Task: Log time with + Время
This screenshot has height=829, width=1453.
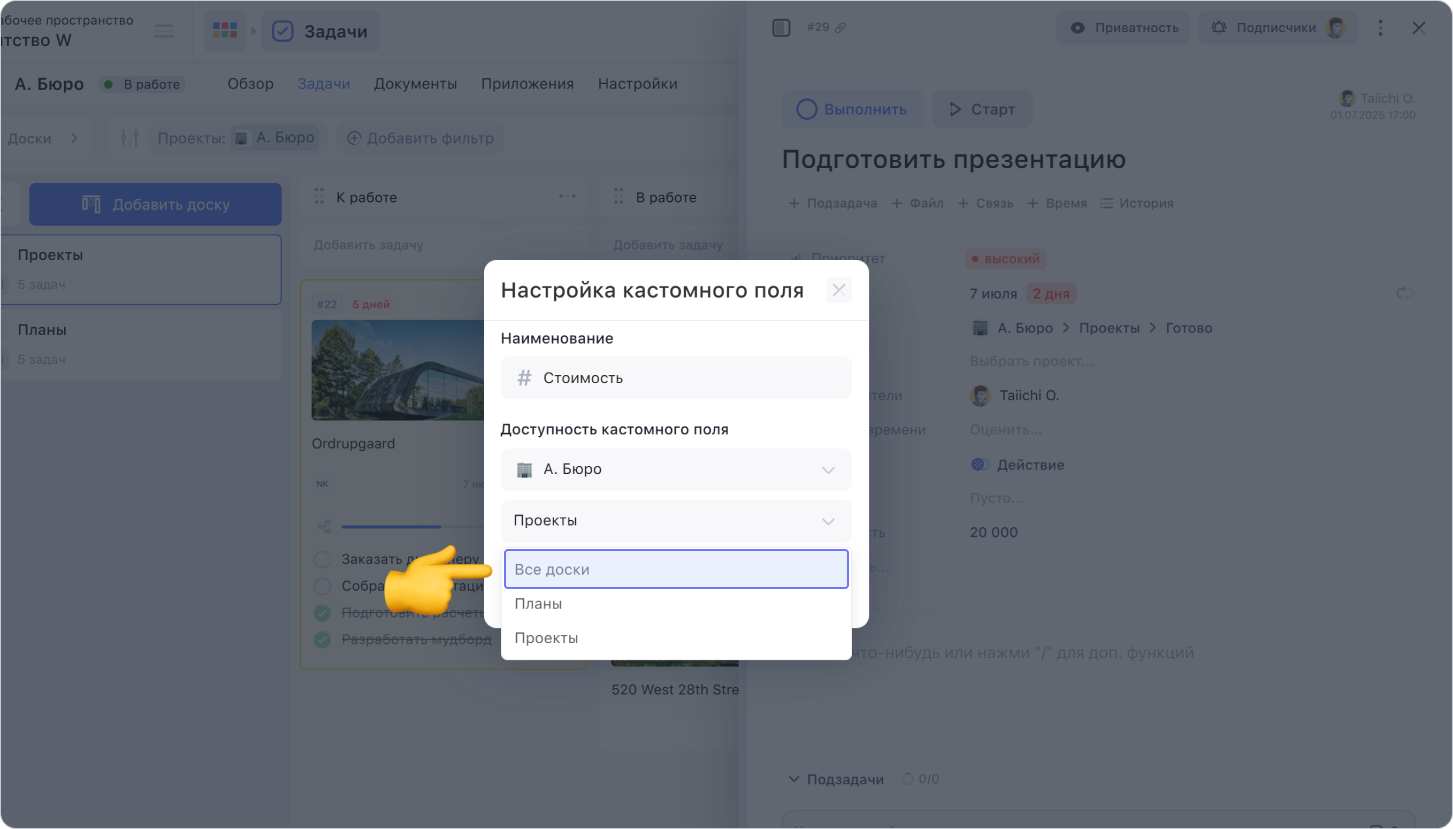Action: pos(1057,203)
